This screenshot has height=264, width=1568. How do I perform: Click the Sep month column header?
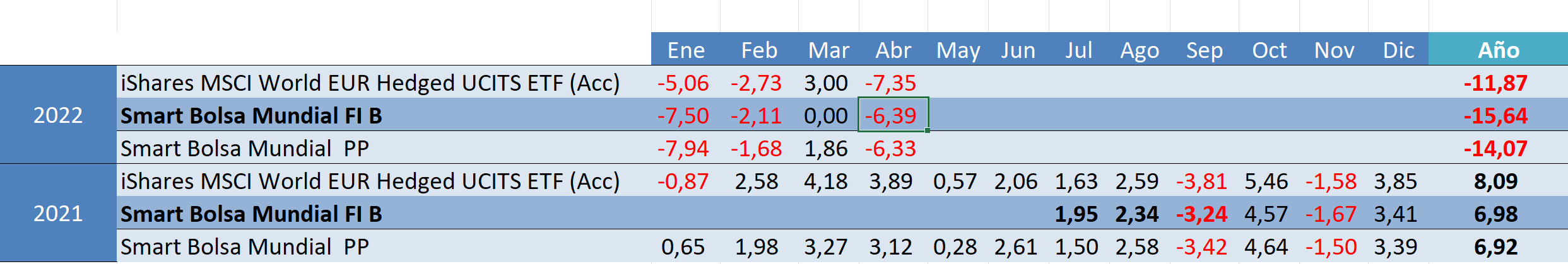(1204, 50)
